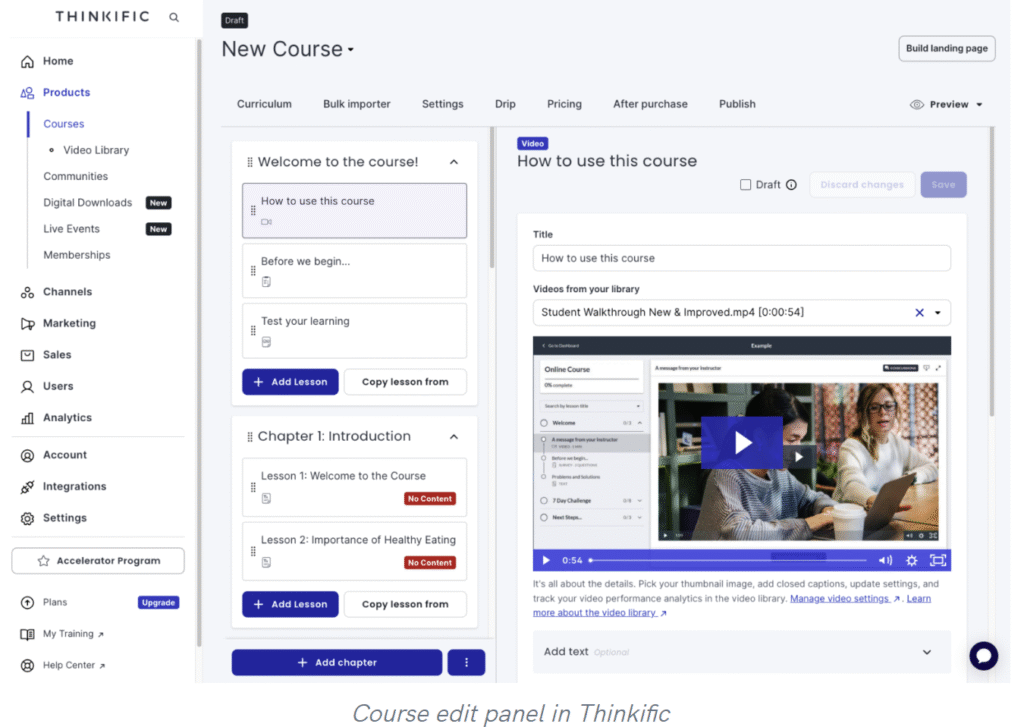Clear the selected library video with the X

[920, 312]
